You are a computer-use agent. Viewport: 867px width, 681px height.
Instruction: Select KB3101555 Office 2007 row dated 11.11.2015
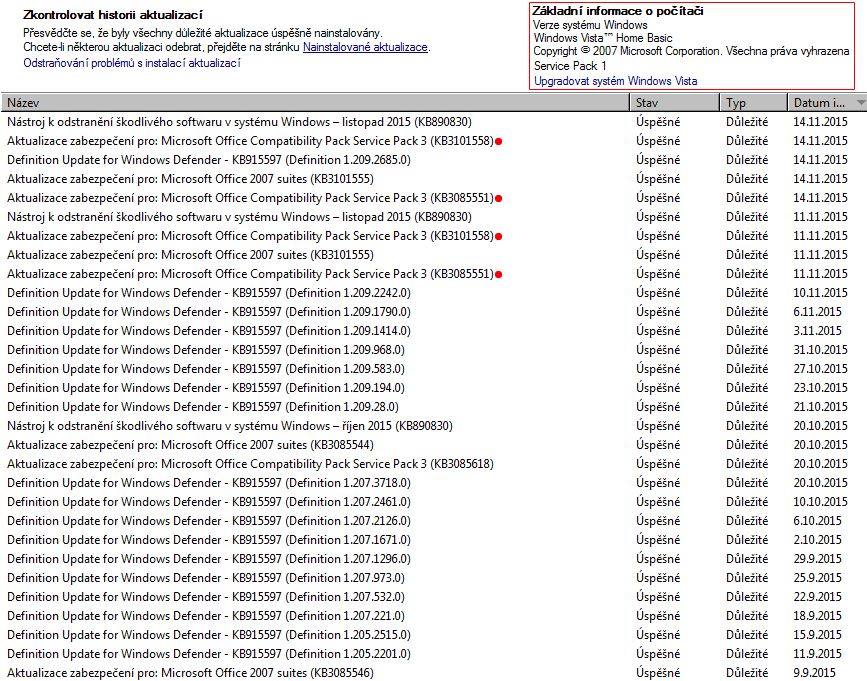pyautogui.click(x=434, y=255)
